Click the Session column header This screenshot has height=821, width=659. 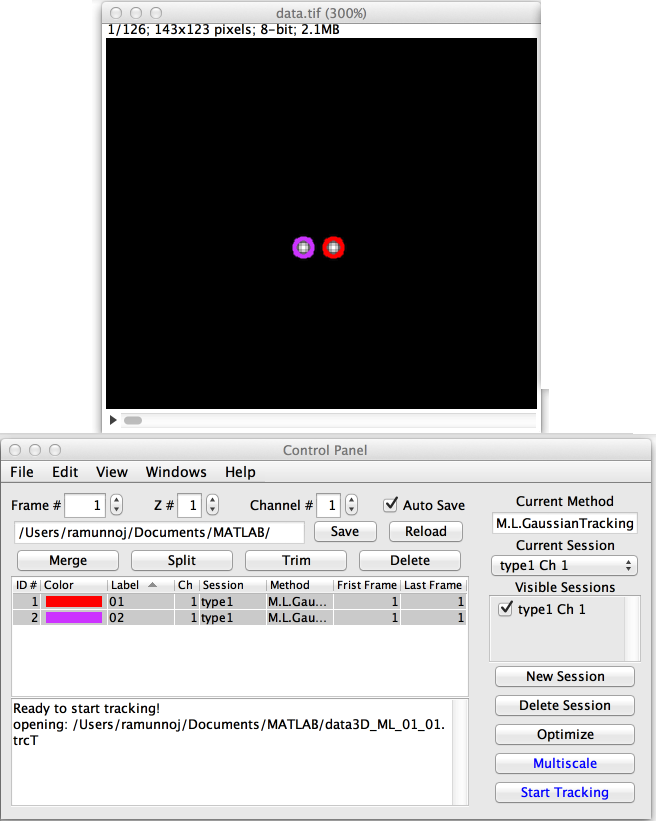pos(233,585)
